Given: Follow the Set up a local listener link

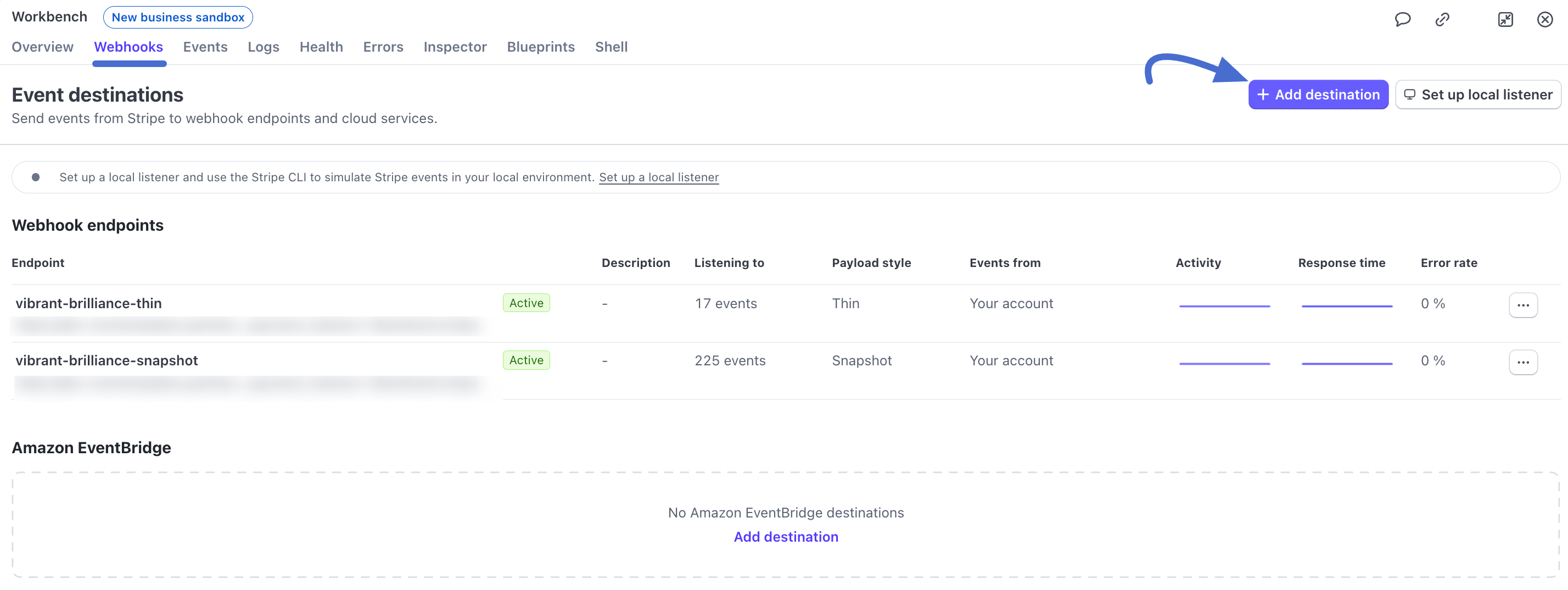Looking at the screenshot, I should tap(659, 177).
